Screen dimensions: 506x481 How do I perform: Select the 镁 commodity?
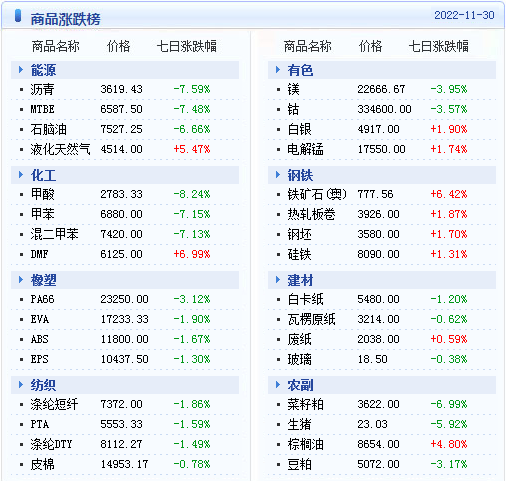tap(294, 89)
